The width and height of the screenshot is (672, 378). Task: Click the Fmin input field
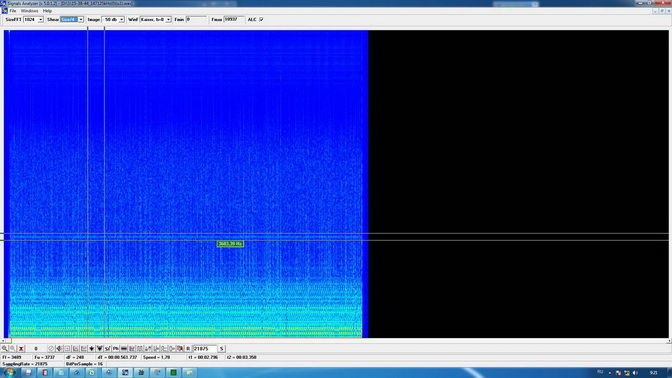(x=196, y=19)
